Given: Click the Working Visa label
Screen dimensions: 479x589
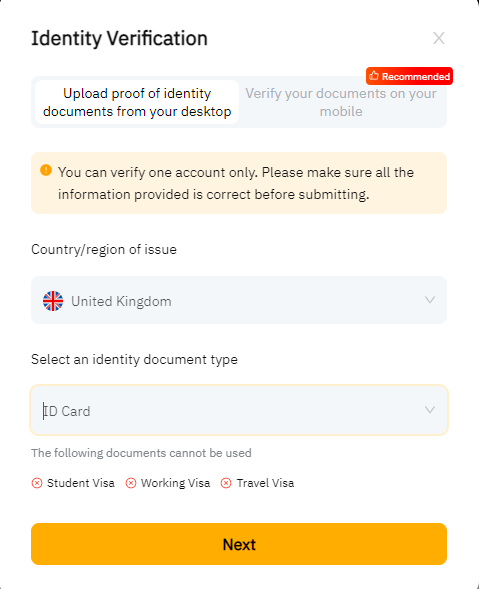Looking at the screenshot, I should 175,483.
